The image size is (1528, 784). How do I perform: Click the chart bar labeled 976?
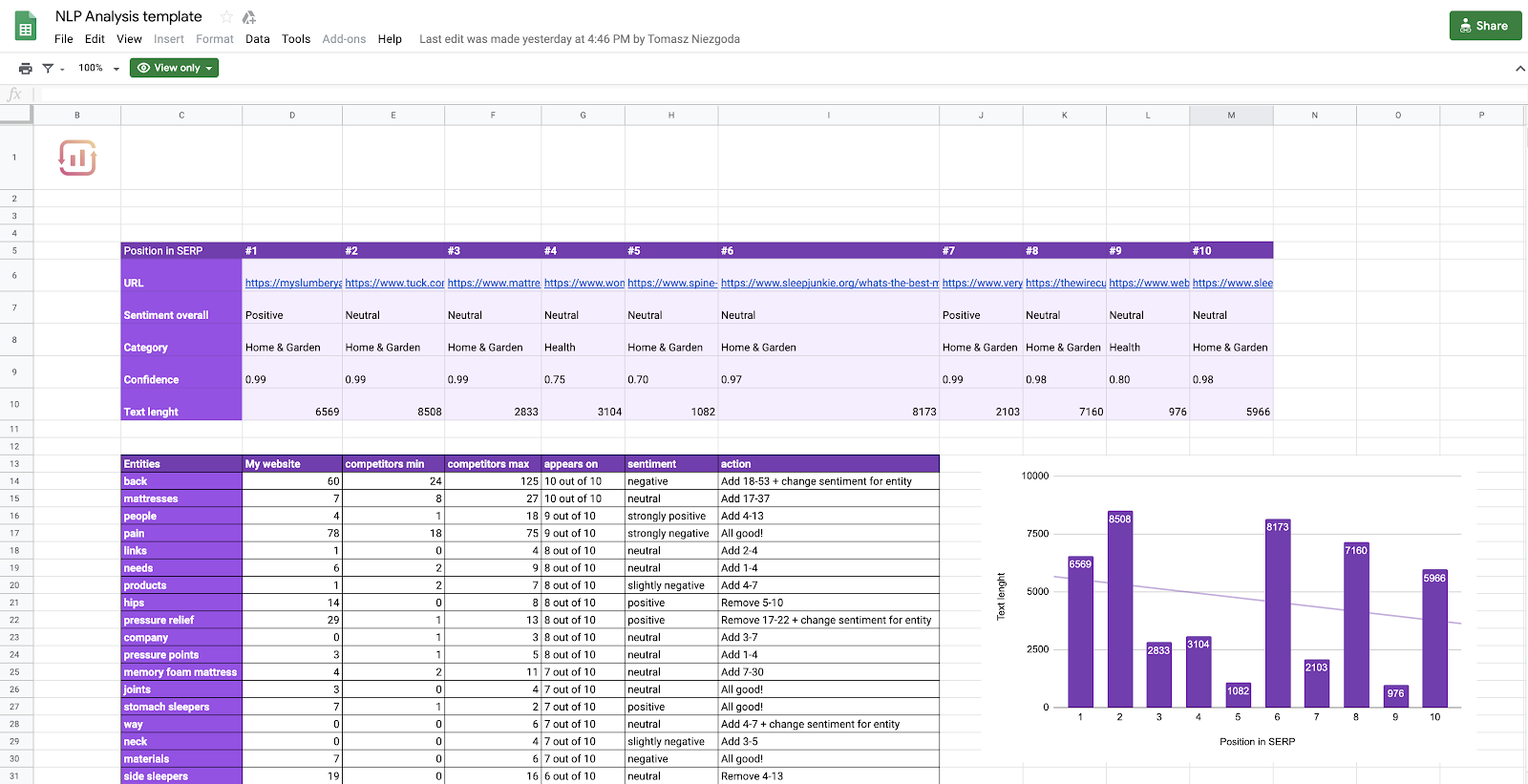[1395, 696]
